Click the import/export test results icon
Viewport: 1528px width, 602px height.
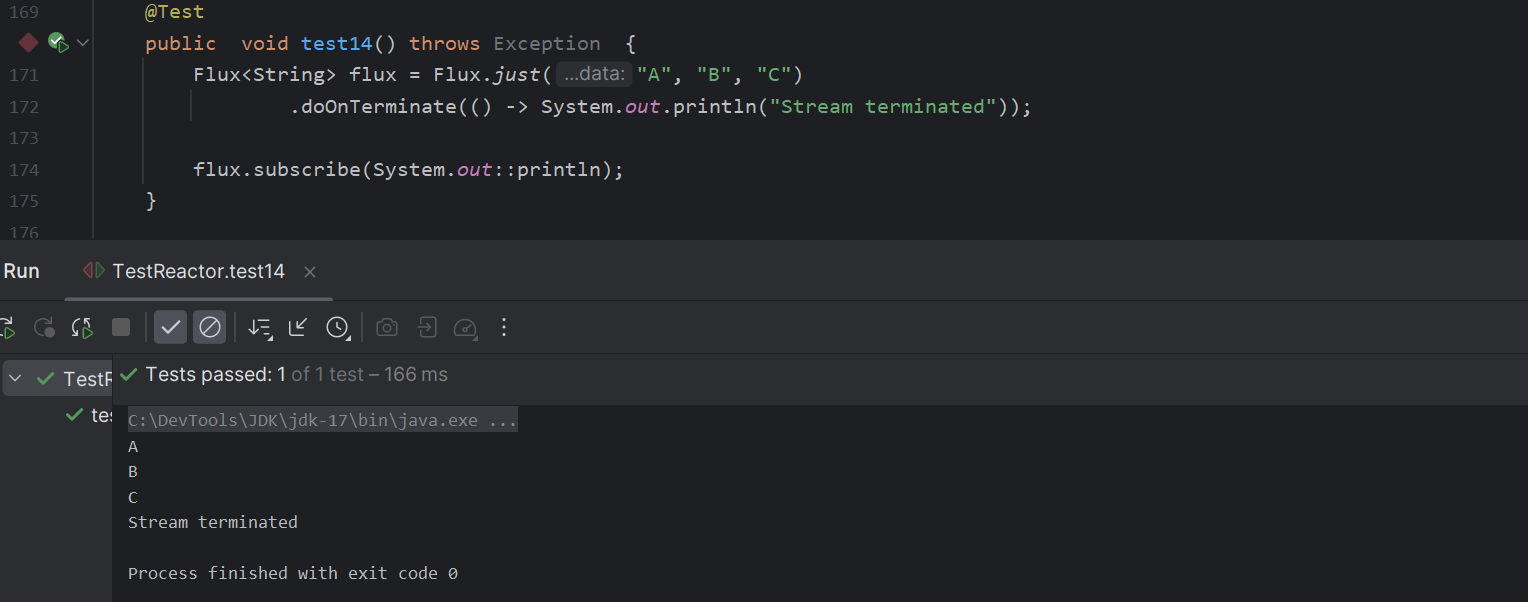click(x=427, y=327)
